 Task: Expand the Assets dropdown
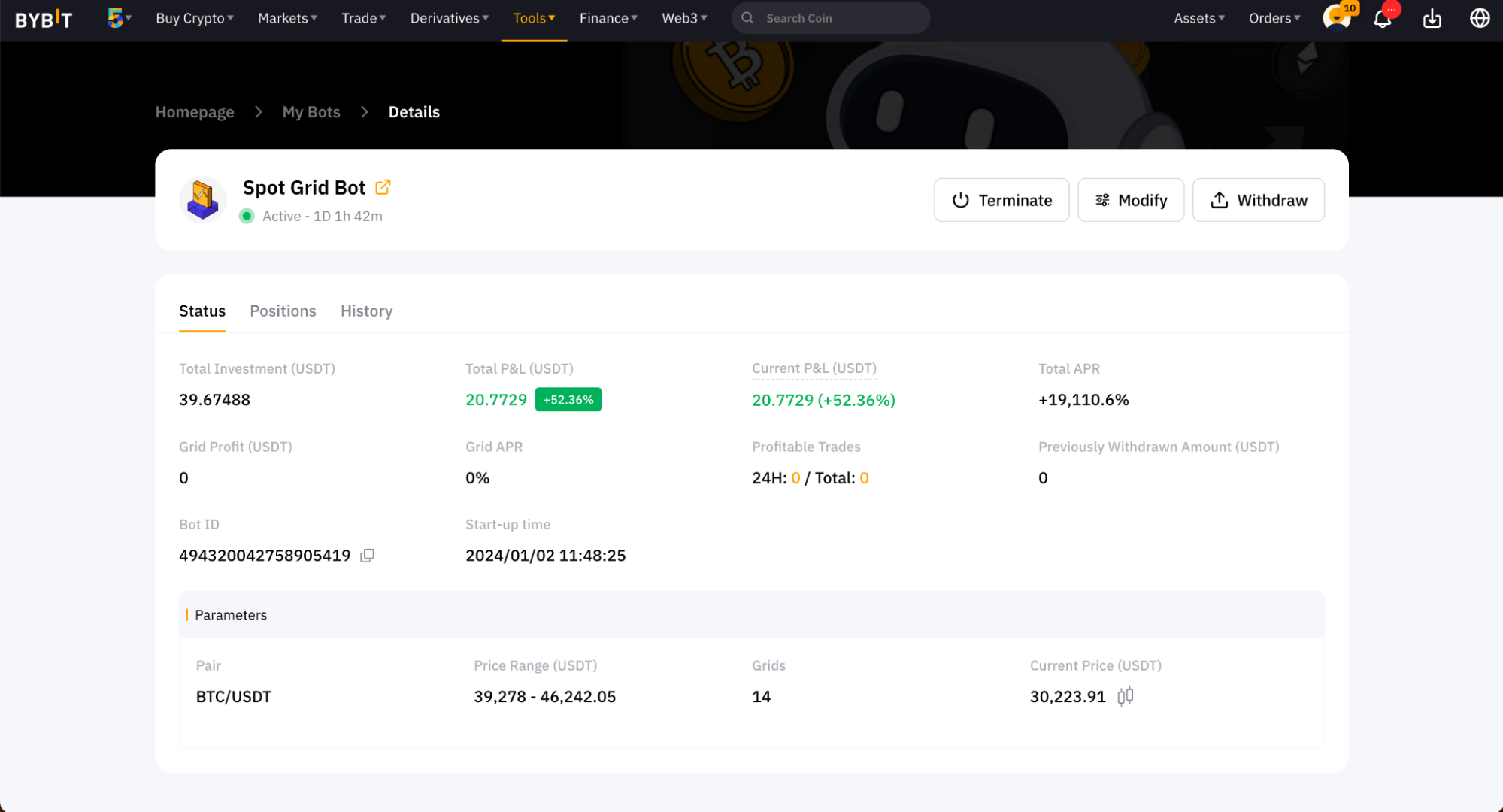click(x=1198, y=18)
